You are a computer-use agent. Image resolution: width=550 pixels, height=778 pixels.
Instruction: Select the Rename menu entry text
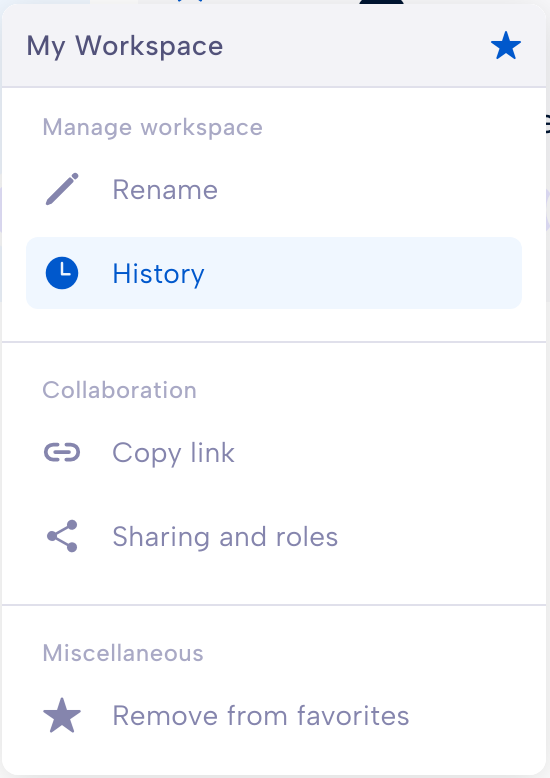tap(165, 190)
